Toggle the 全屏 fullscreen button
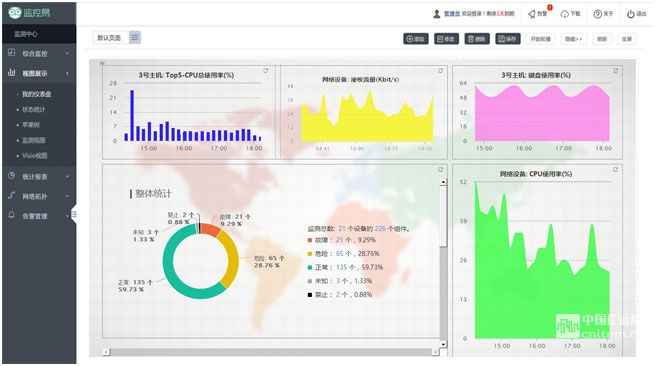Screen dimensions: 658x366 click(627, 39)
